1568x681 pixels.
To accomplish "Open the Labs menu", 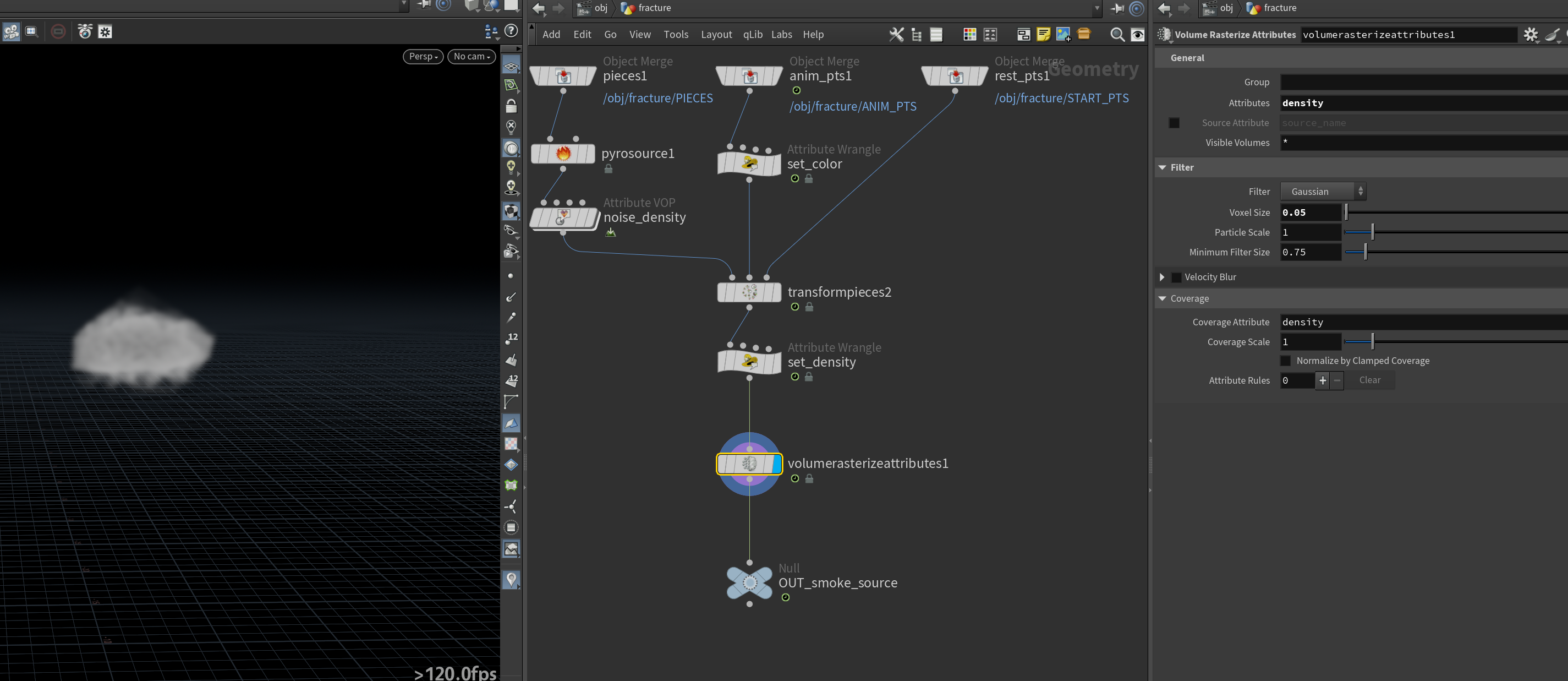I will [x=782, y=35].
